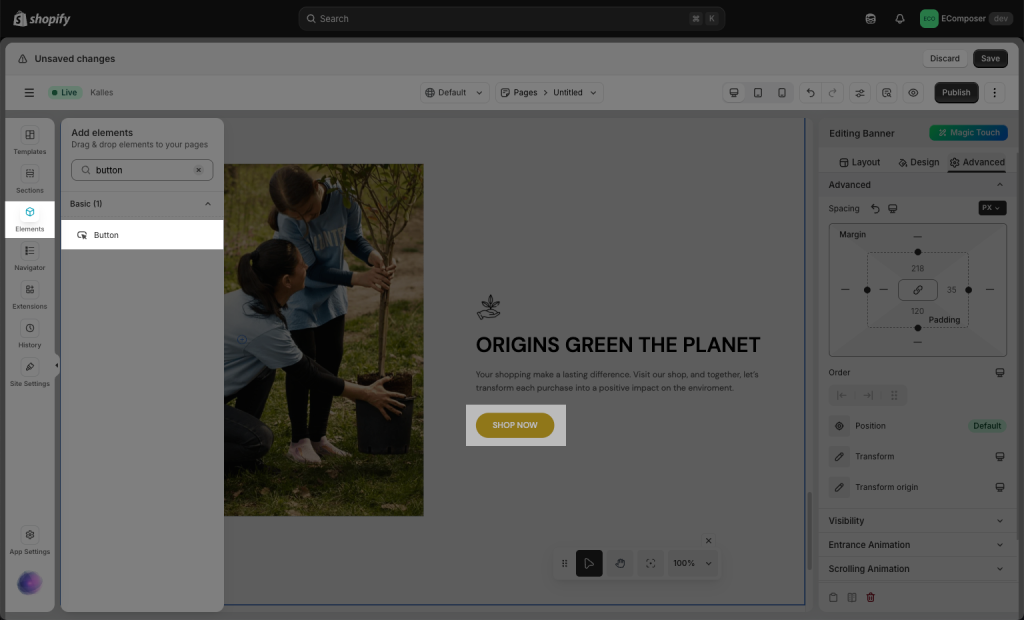1024x620 pixels.
Task: Toggle linked padding values
Action: 917,290
